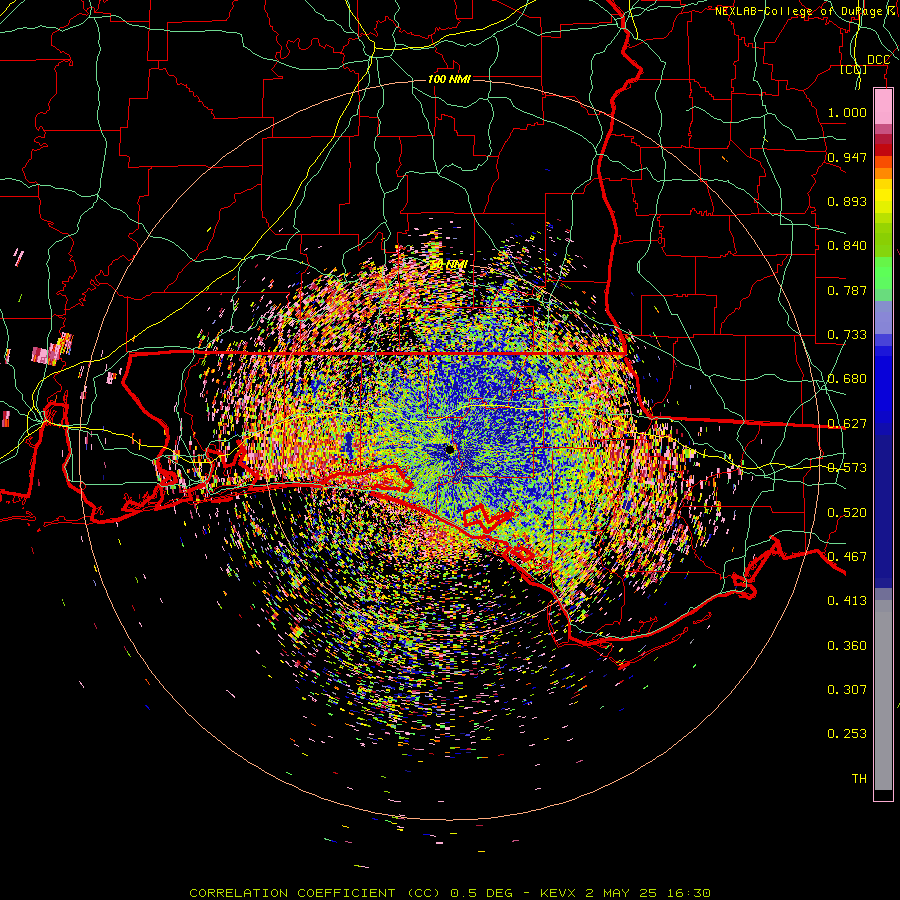Click the TH threshold label on the scale
Image resolution: width=900 pixels, height=900 pixels.
click(x=859, y=779)
